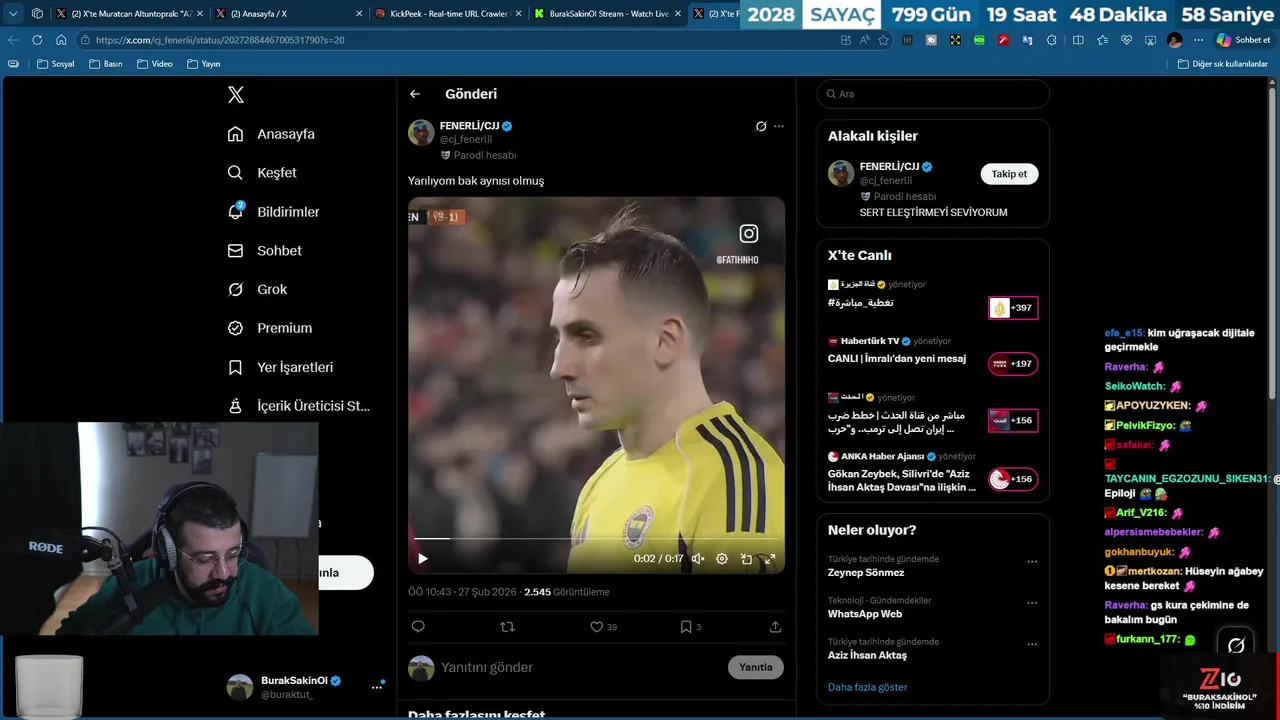Like the post with 39 likes
Image resolution: width=1280 pixels, height=720 pixels.
click(x=603, y=627)
